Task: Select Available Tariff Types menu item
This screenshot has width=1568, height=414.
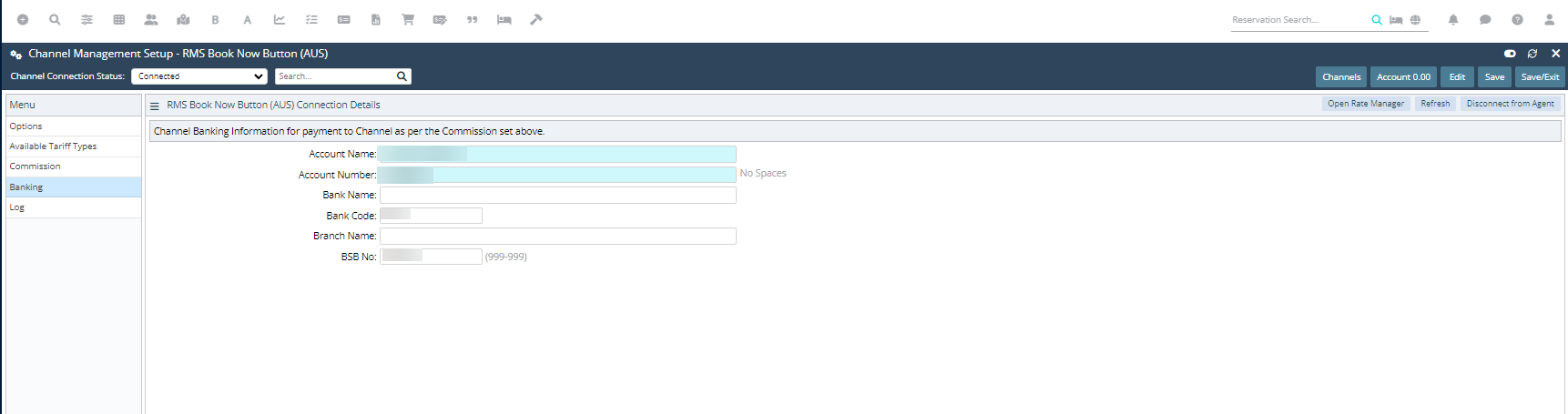Action: coord(53,146)
